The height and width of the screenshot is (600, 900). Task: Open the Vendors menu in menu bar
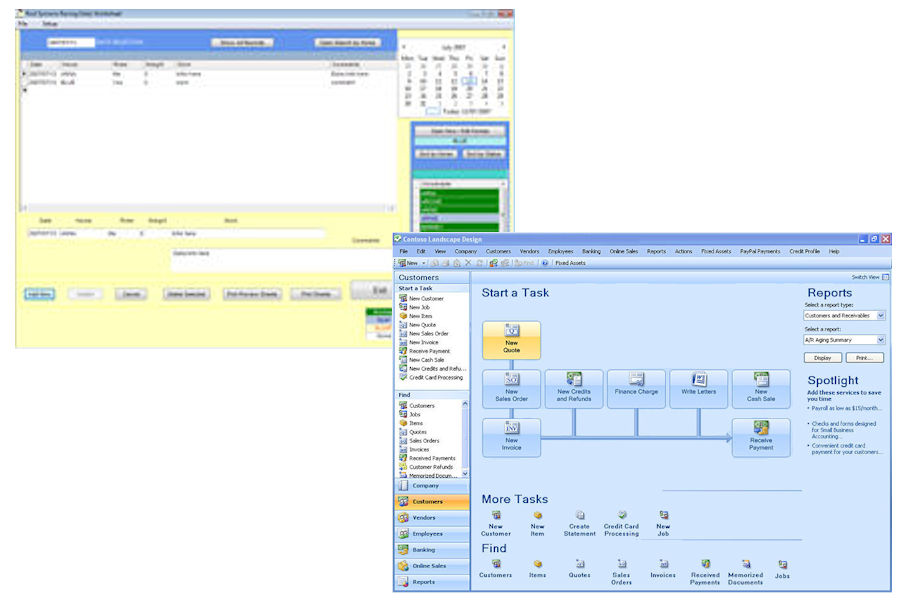[x=529, y=251]
